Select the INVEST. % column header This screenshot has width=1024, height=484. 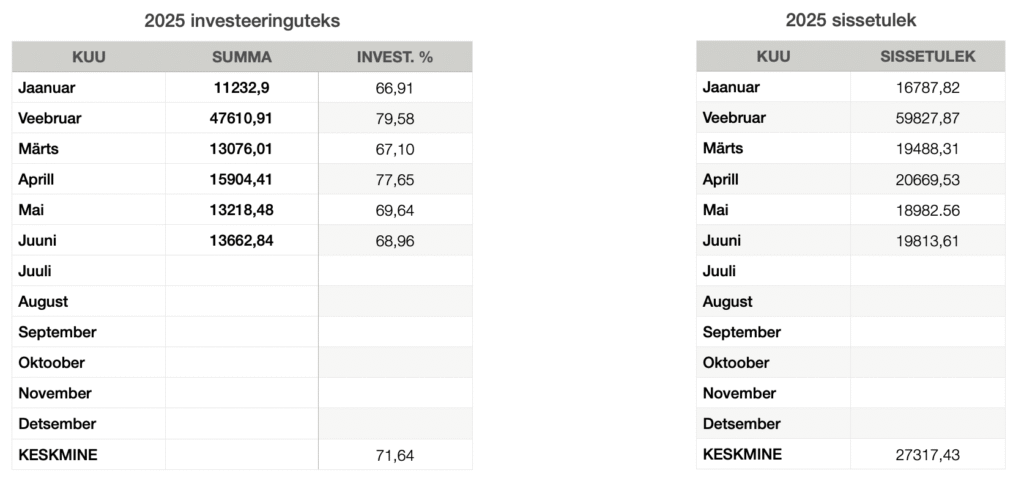click(395, 57)
